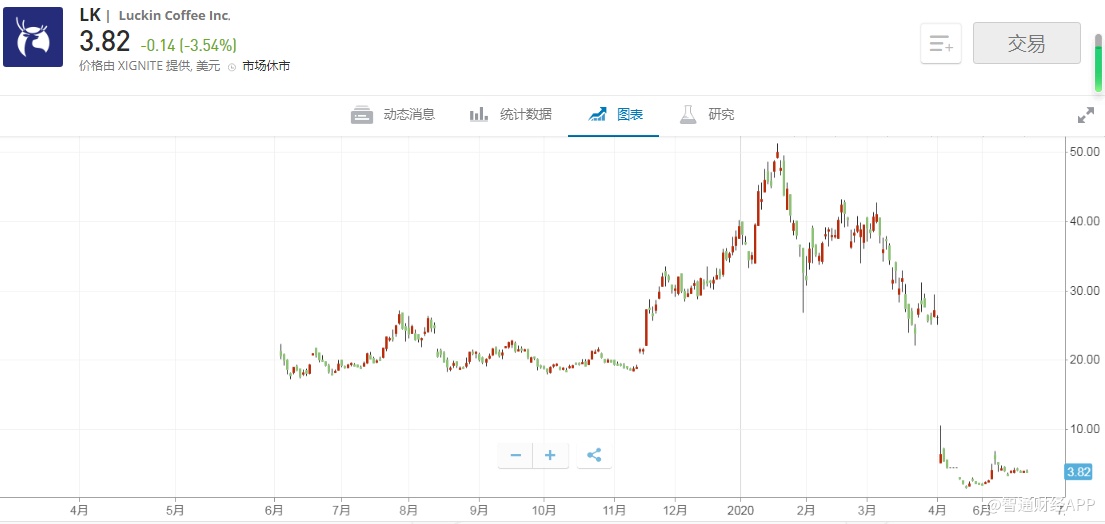This screenshot has height=524, width=1105.
Task: Click the clock icon beside 市场休市
Action: 232,67
